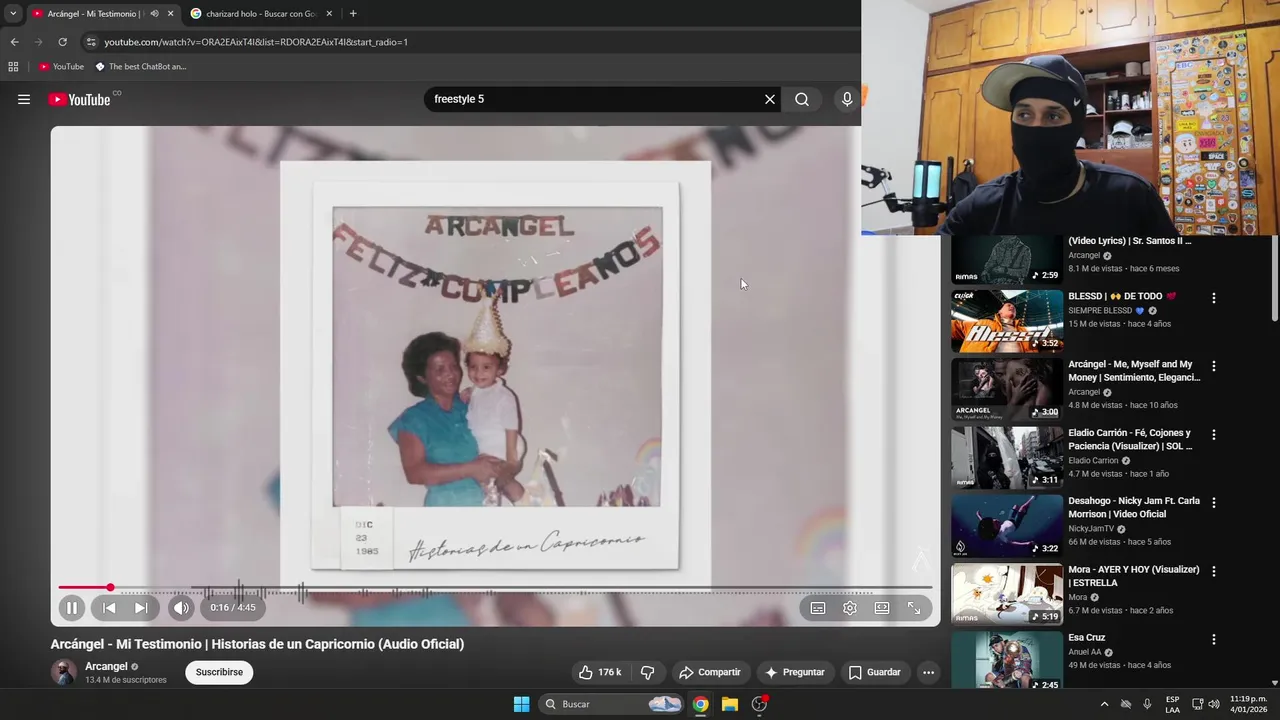Open options for Mora AYER Y HOY video
Image resolution: width=1280 pixels, height=720 pixels.
pyautogui.click(x=1214, y=571)
